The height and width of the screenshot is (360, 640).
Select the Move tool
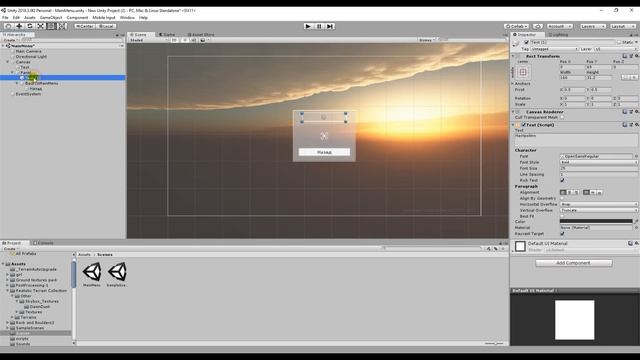tap(19, 26)
